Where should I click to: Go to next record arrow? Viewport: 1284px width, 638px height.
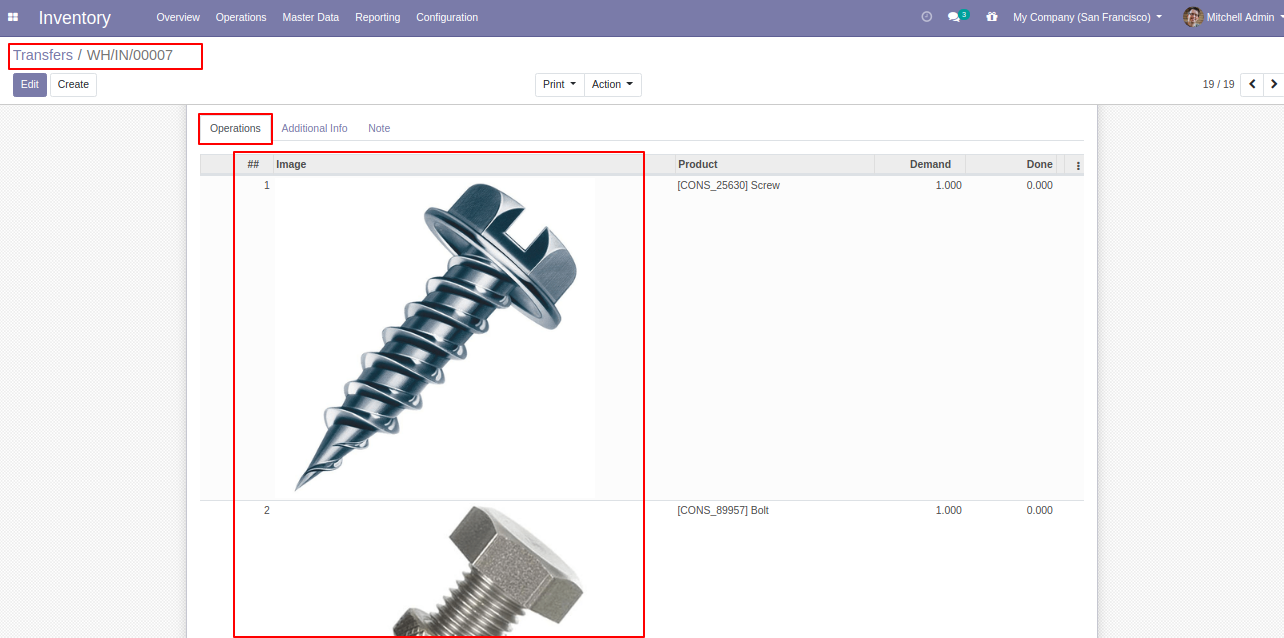pyautogui.click(x=1274, y=84)
